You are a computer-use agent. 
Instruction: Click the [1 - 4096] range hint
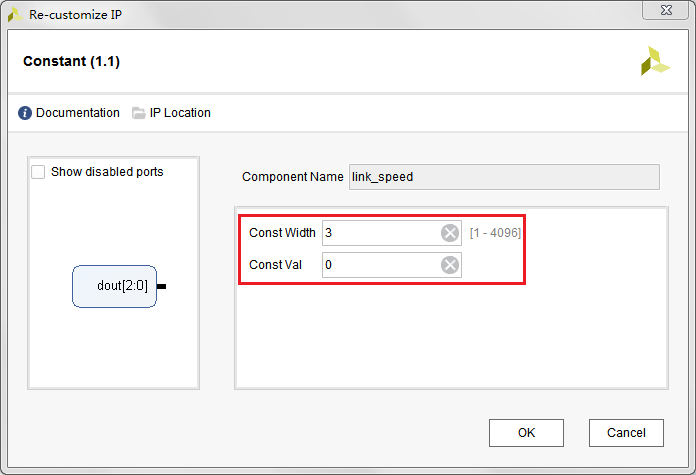(x=495, y=233)
